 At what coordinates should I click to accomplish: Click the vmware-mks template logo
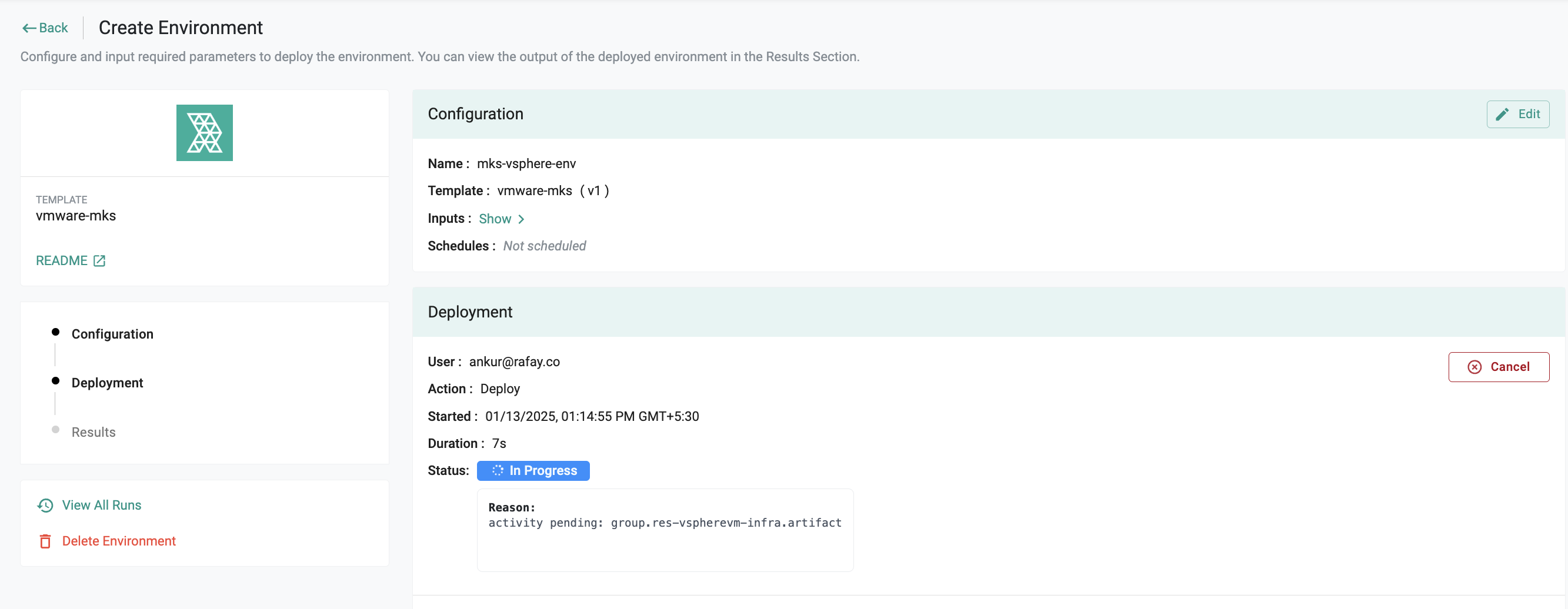coord(205,133)
